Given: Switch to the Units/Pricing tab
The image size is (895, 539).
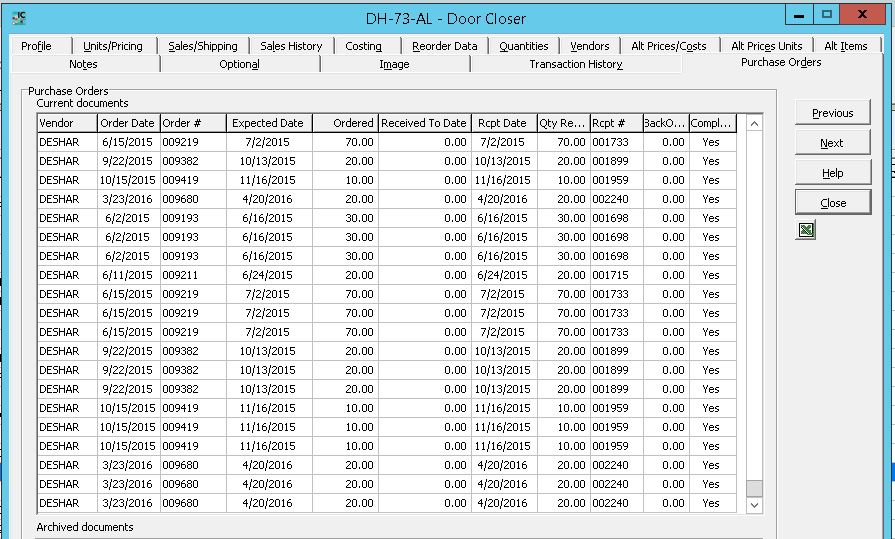Looking at the screenshot, I should pos(113,46).
